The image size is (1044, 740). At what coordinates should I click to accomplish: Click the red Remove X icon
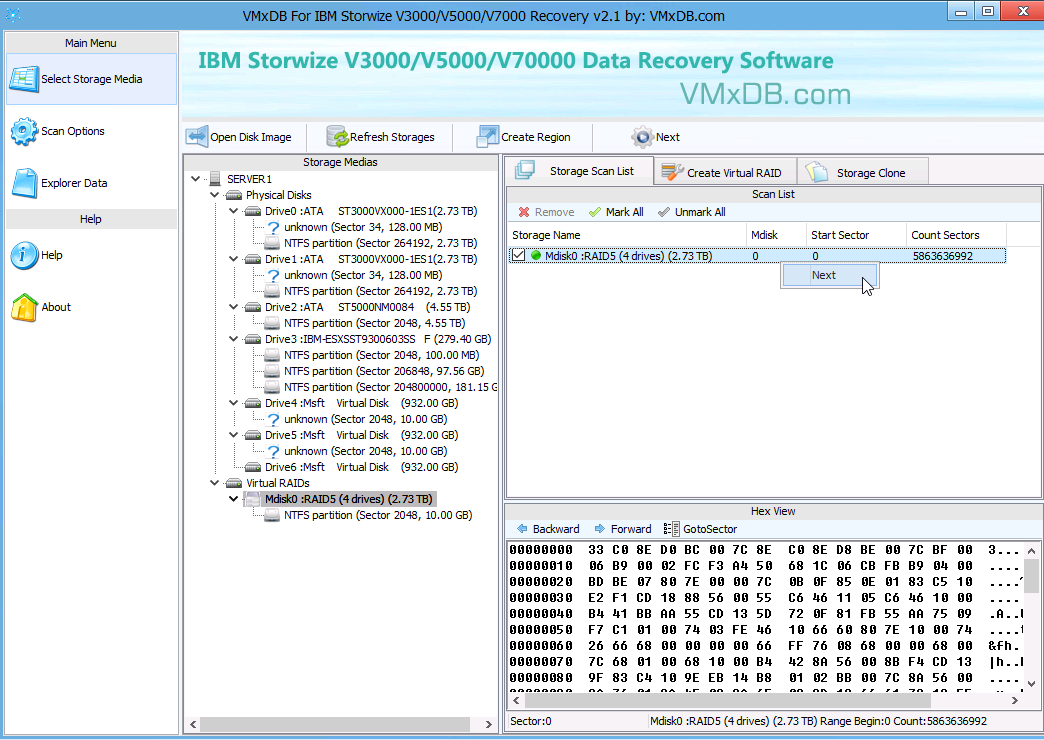[x=524, y=212]
